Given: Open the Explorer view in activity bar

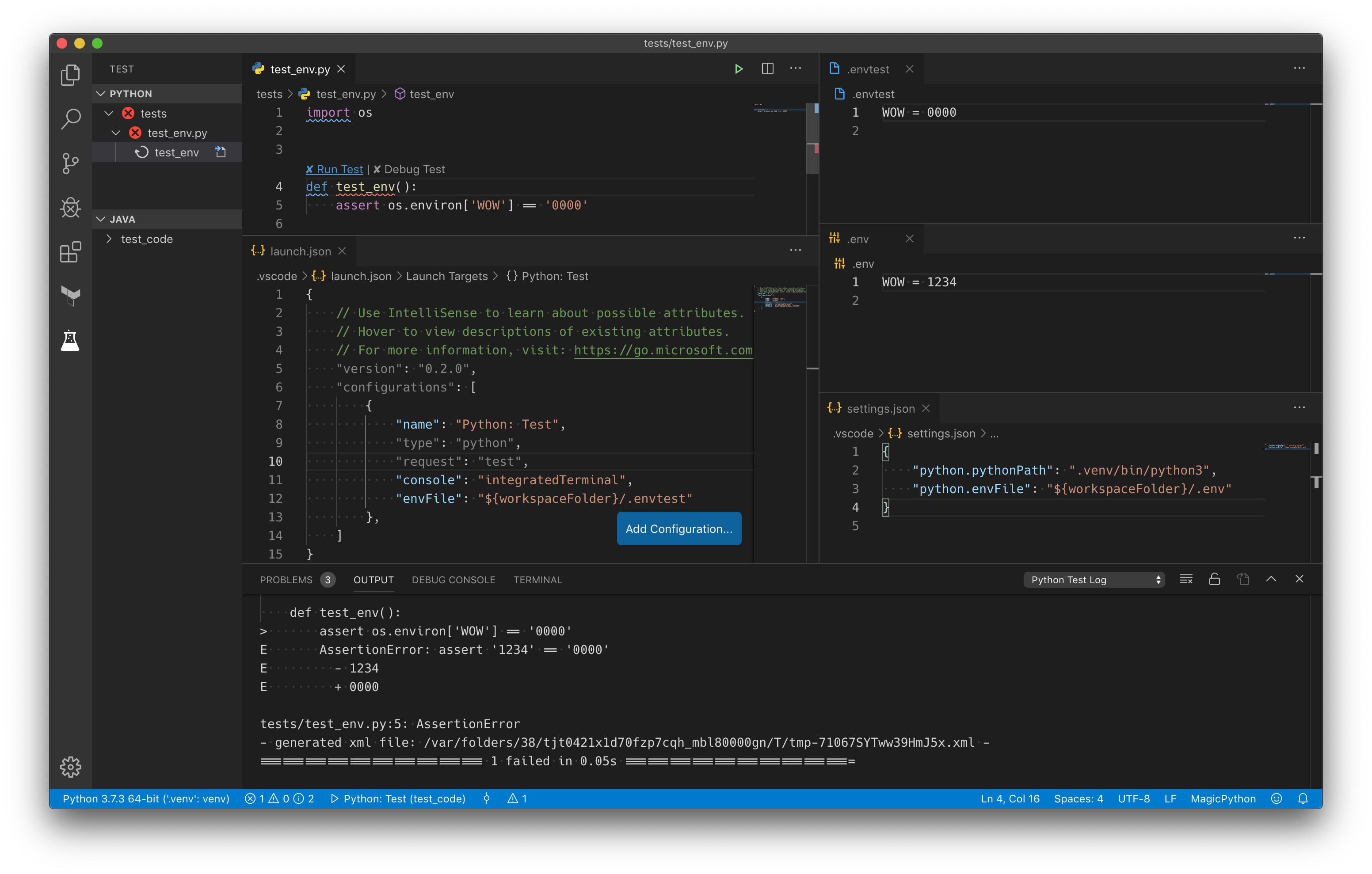Looking at the screenshot, I should click(70, 75).
